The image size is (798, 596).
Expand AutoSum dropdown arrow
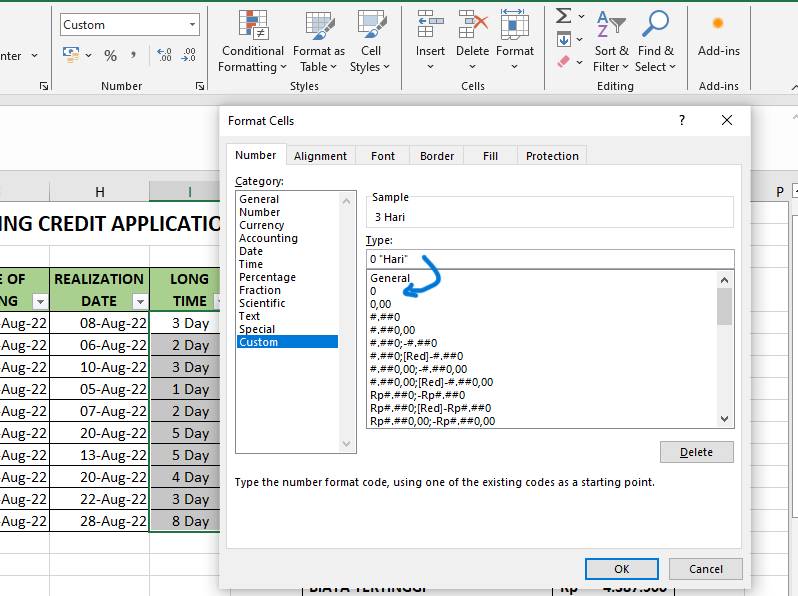coord(581,16)
